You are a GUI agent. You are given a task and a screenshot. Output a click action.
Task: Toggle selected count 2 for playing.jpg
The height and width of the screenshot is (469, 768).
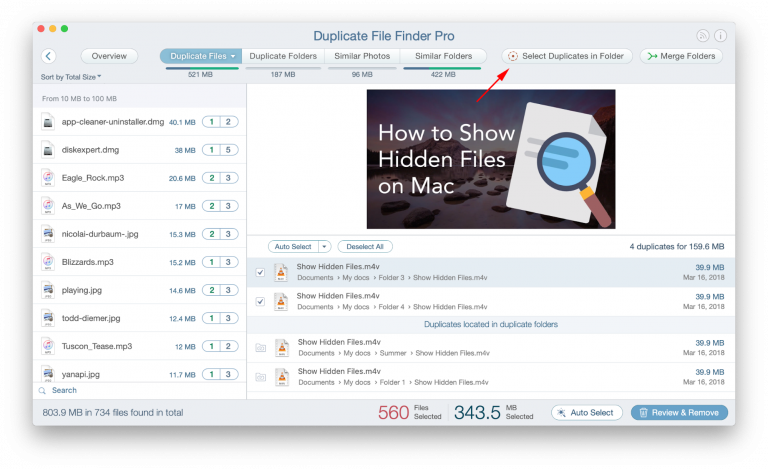pyautogui.click(x=212, y=290)
